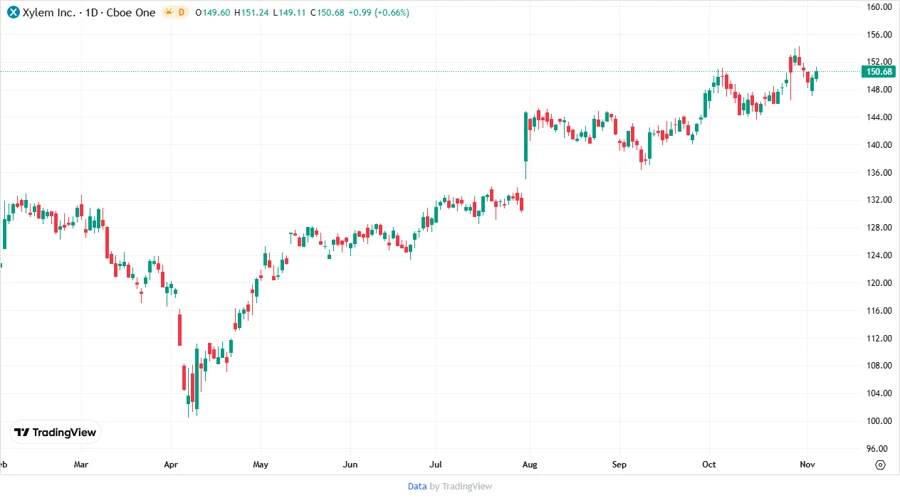Image resolution: width=900 pixels, height=498 pixels.
Task: Click the close value C150.68
Action: (327, 12)
